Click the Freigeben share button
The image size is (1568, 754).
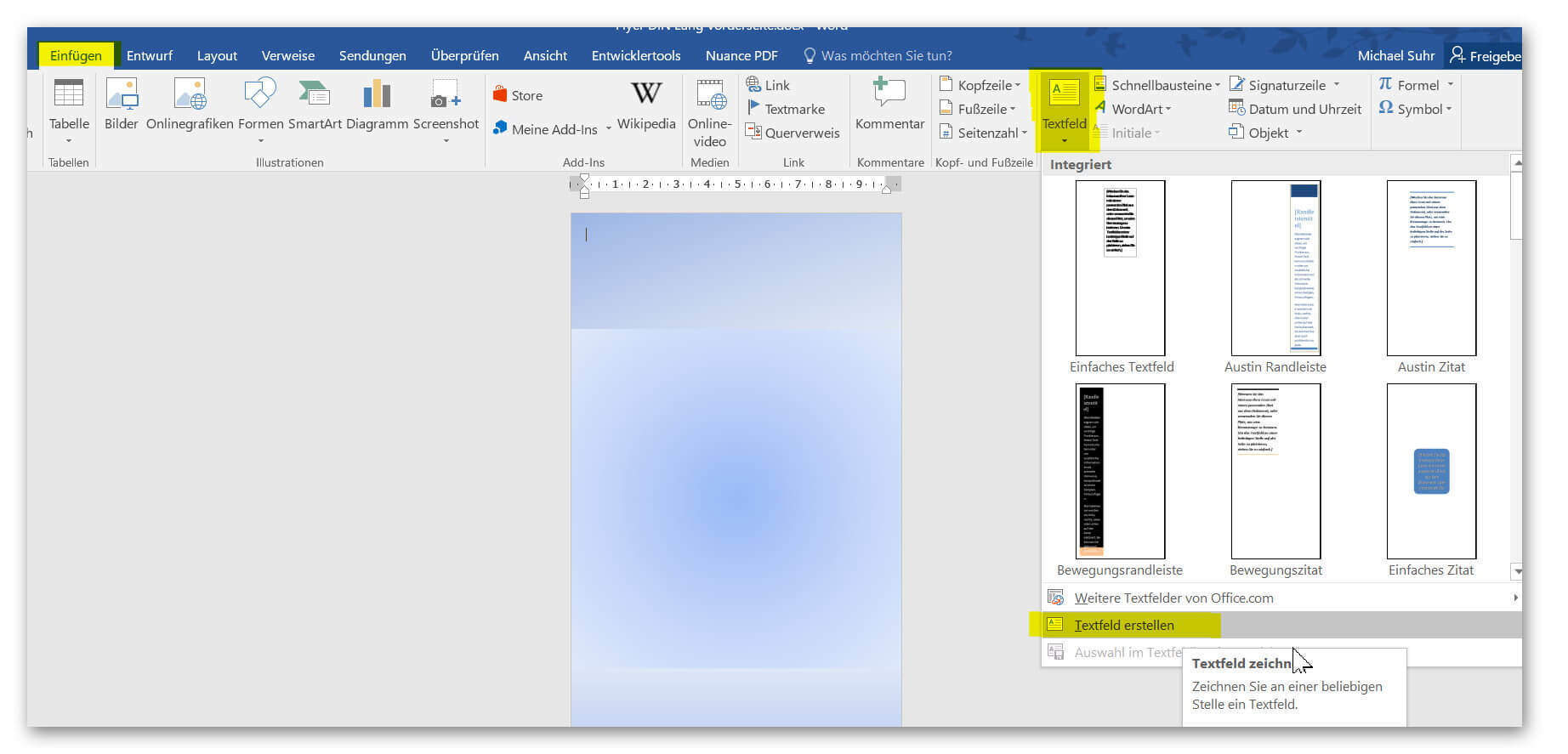pos(1485,55)
